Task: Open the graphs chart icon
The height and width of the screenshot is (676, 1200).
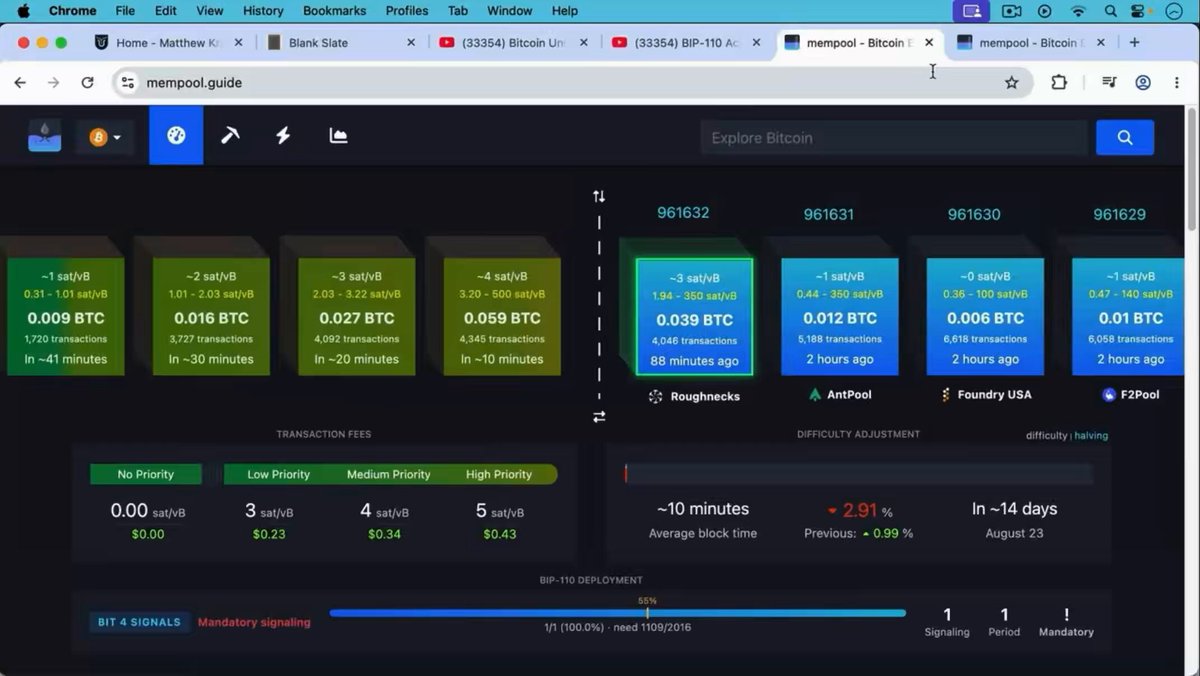Action: 338,136
